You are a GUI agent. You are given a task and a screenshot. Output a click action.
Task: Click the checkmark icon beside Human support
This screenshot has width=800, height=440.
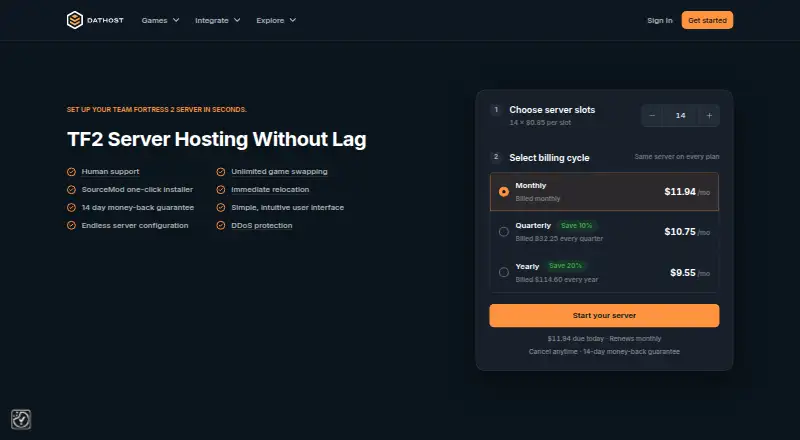[71, 172]
